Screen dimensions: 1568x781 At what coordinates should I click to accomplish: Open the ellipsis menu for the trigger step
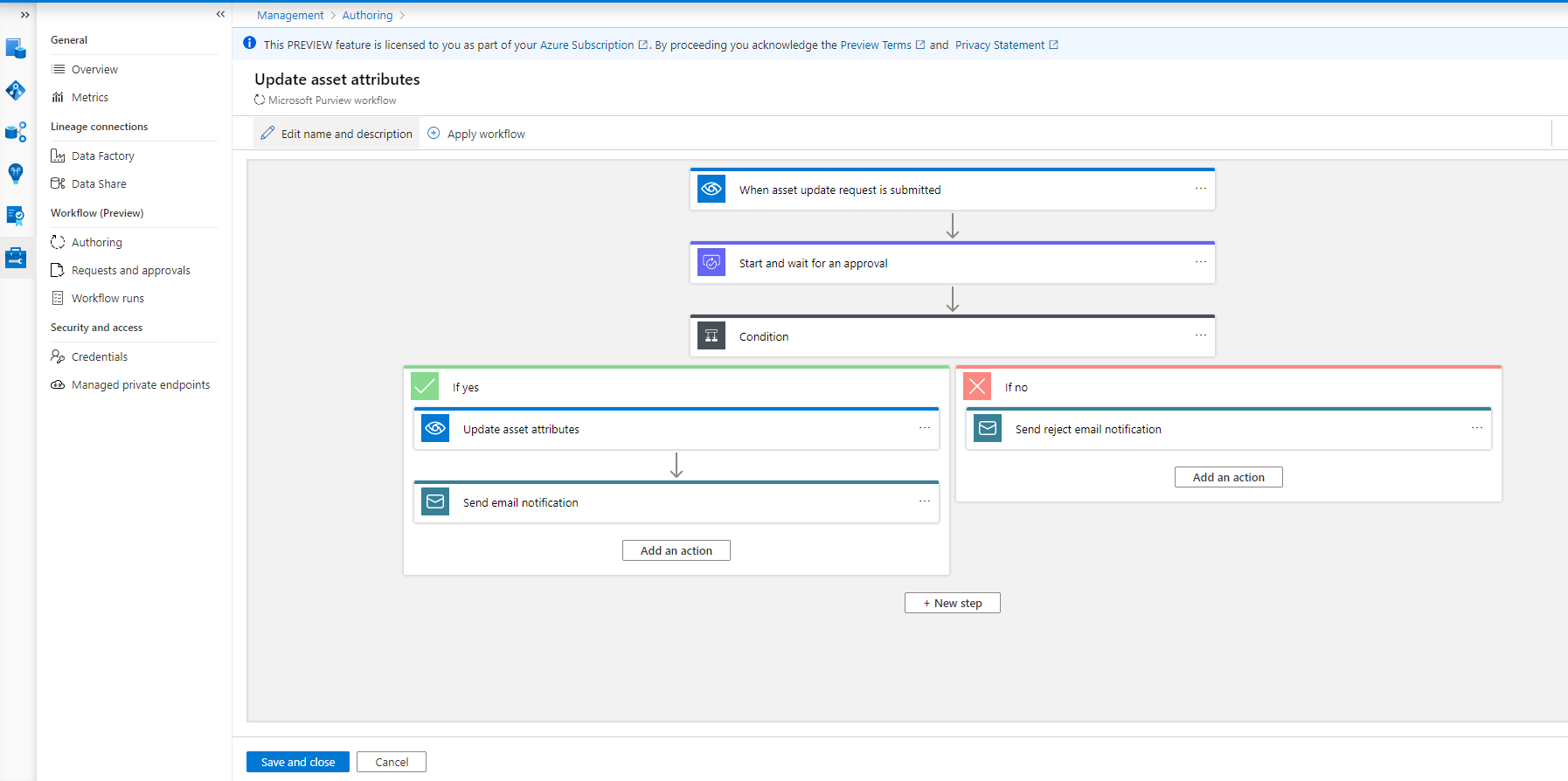click(x=1201, y=189)
